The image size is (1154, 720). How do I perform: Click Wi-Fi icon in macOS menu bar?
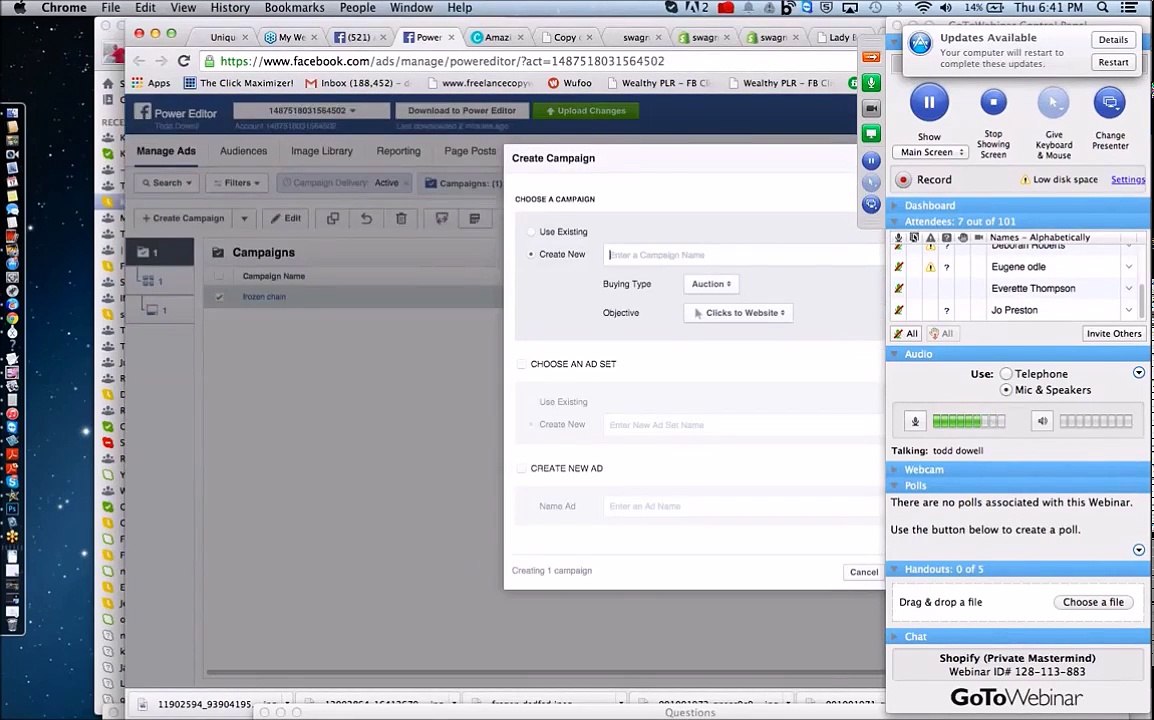click(x=922, y=7)
